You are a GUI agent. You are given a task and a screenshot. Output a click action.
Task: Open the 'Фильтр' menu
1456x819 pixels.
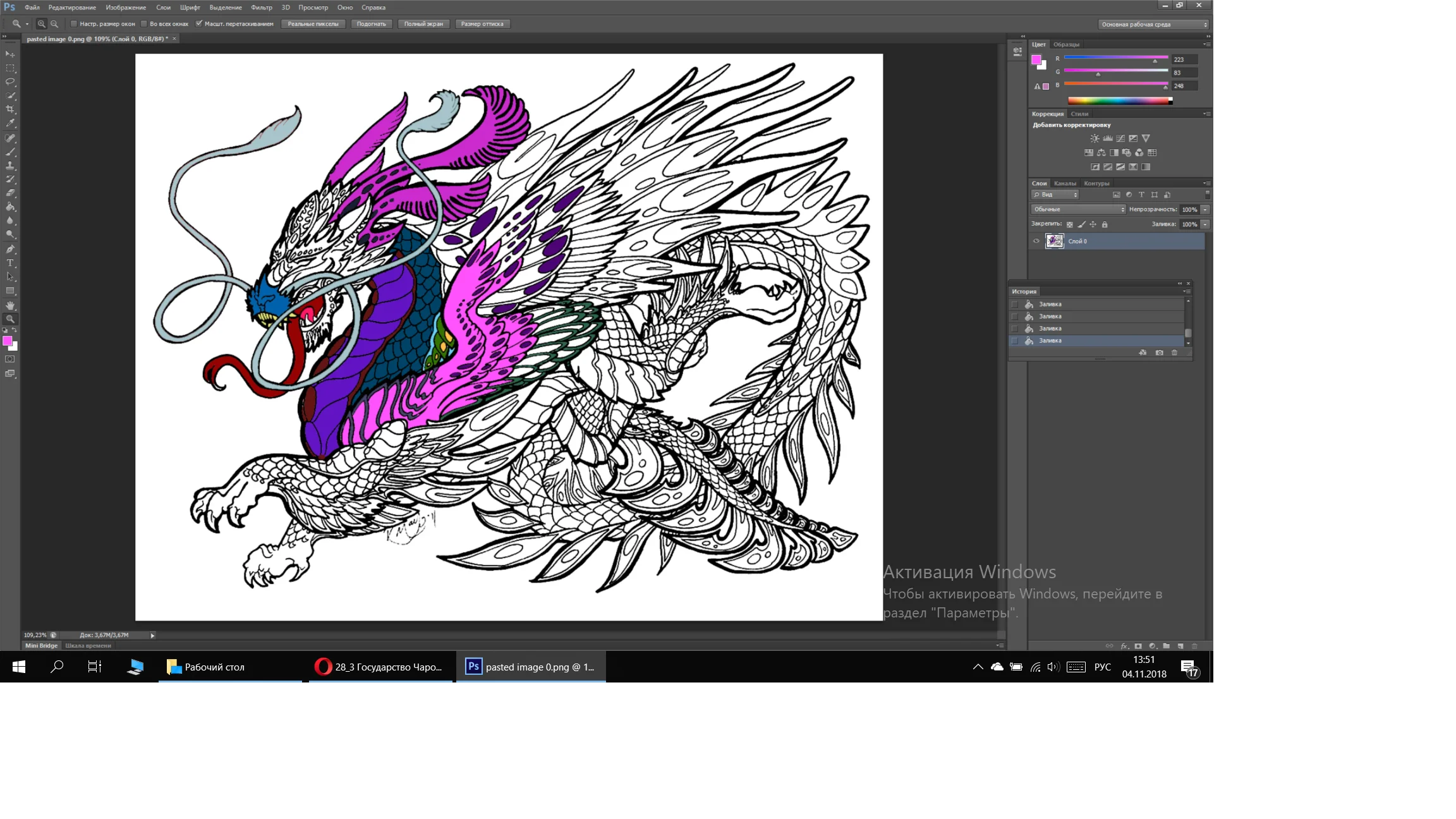261,8
